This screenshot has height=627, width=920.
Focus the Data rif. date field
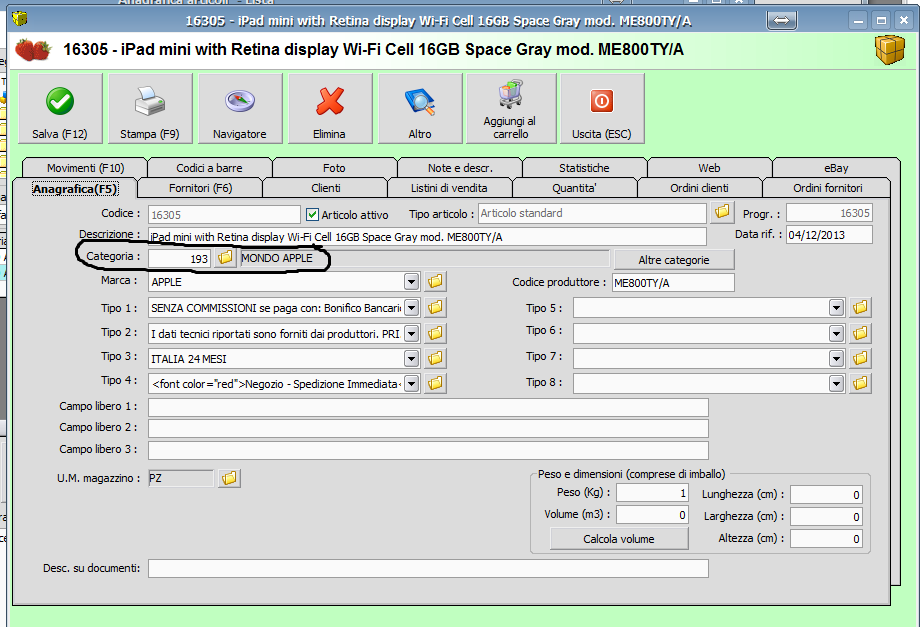829,235
